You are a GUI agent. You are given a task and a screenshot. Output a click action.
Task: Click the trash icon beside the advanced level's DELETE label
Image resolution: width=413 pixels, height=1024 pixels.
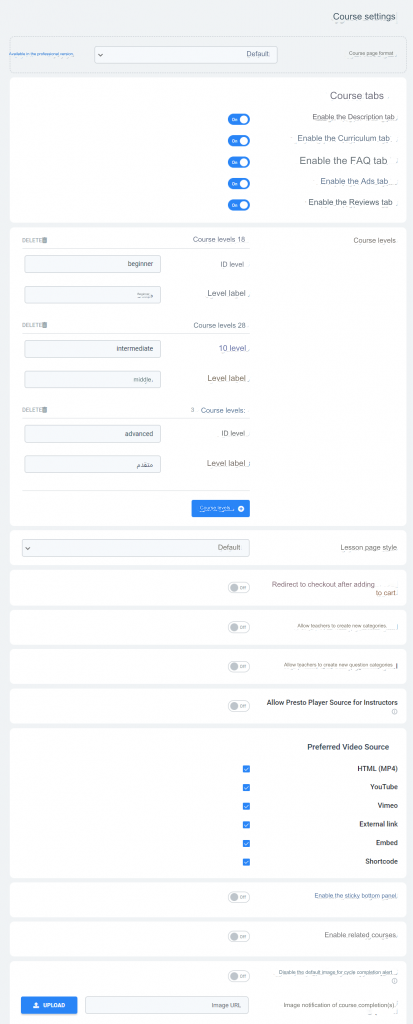[45, 409]
